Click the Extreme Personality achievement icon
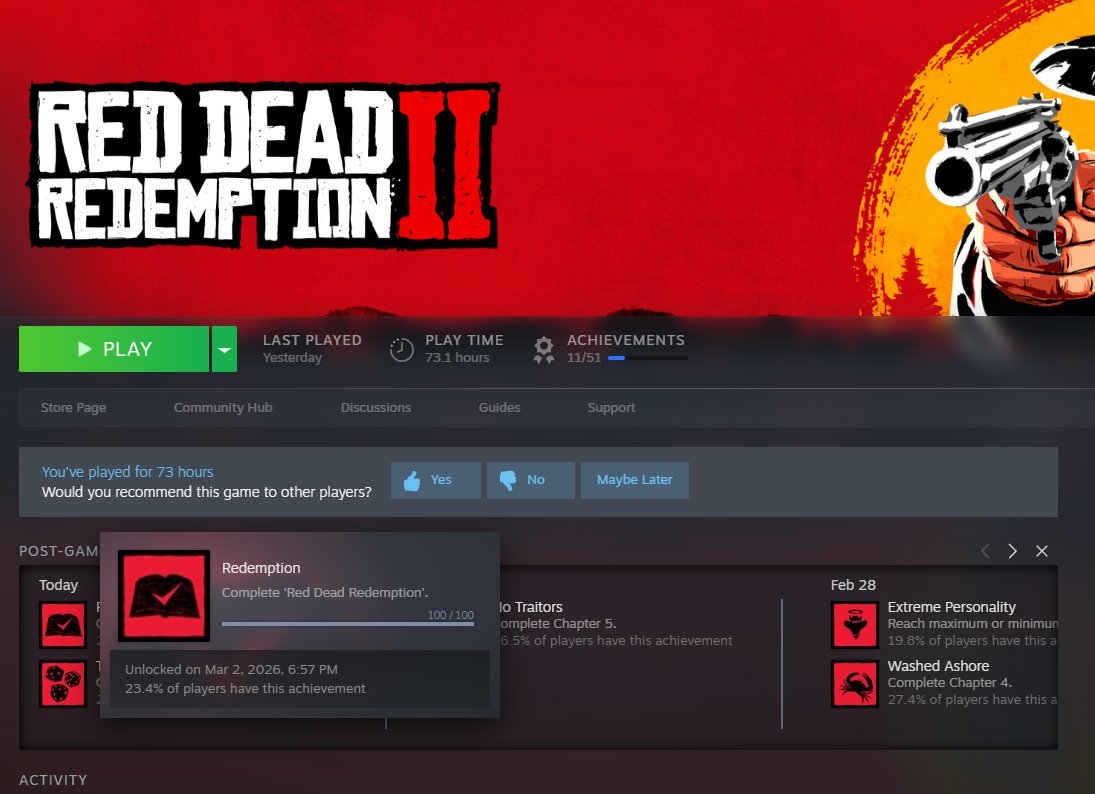This screenshot has width=1095, height=794. pyautogui.click(x=855, y=625)
